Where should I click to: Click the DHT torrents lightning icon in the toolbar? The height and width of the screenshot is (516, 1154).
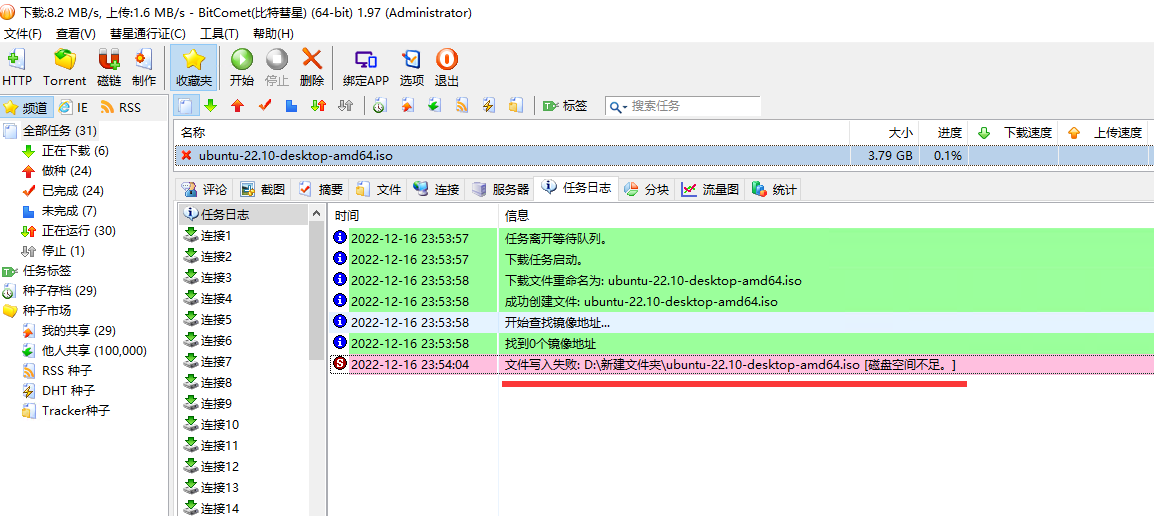click(x=489, y=106)
